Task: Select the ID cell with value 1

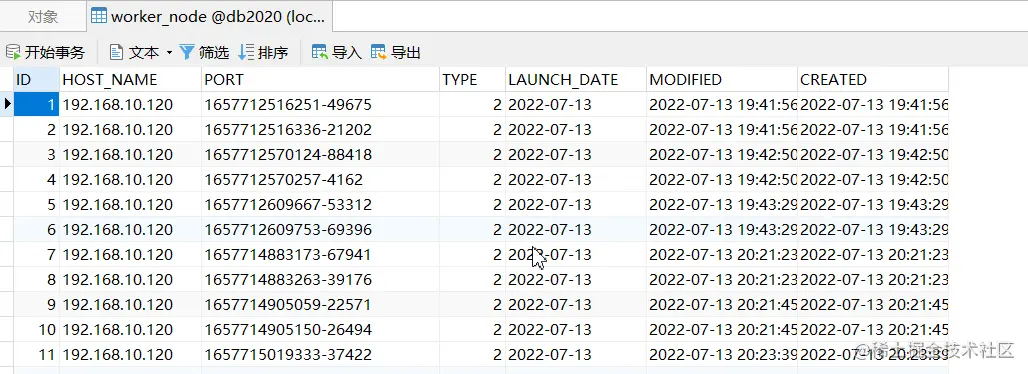Action: [36, 104]
